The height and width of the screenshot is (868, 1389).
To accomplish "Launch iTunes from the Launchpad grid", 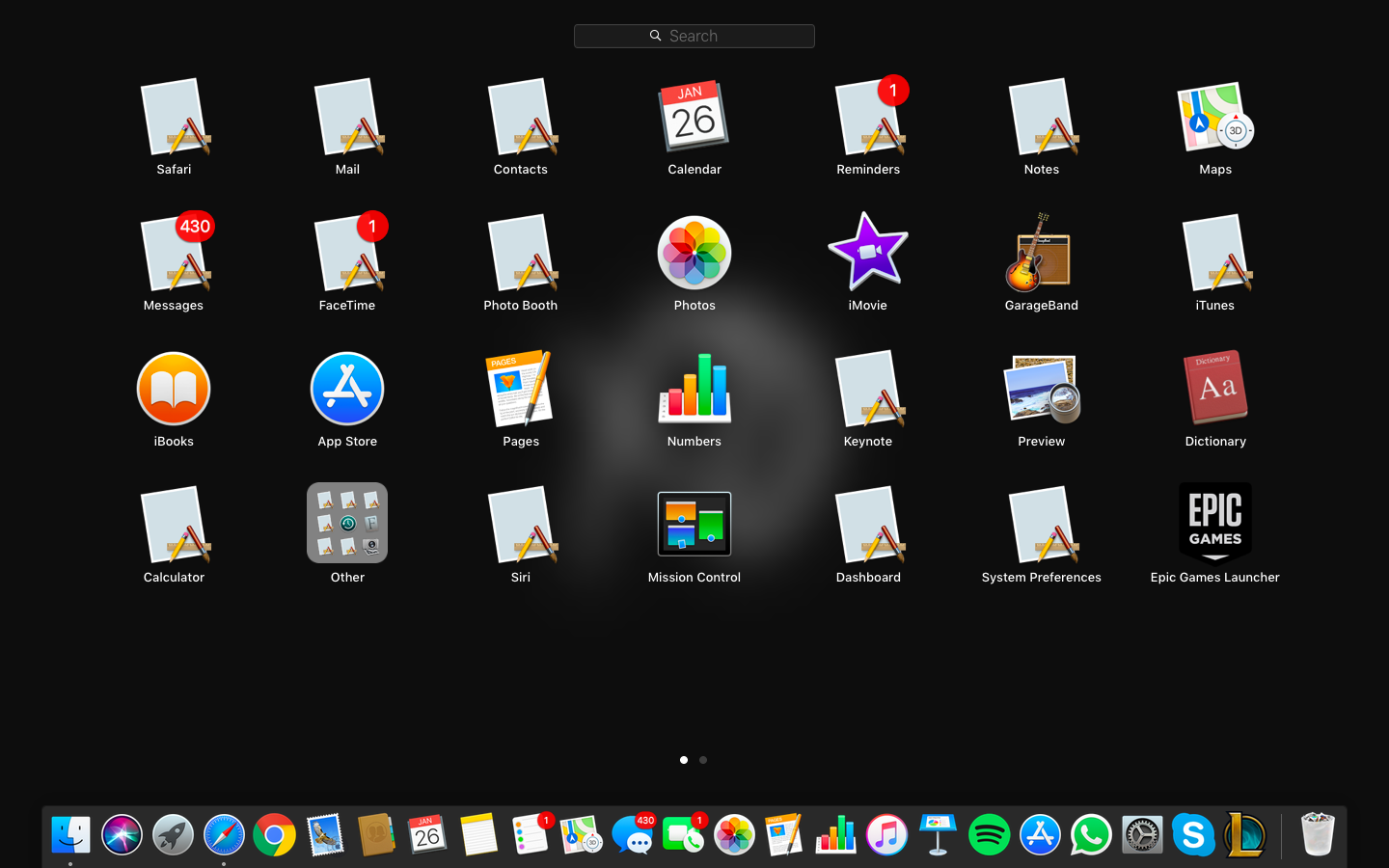I will pos(1215,254).
